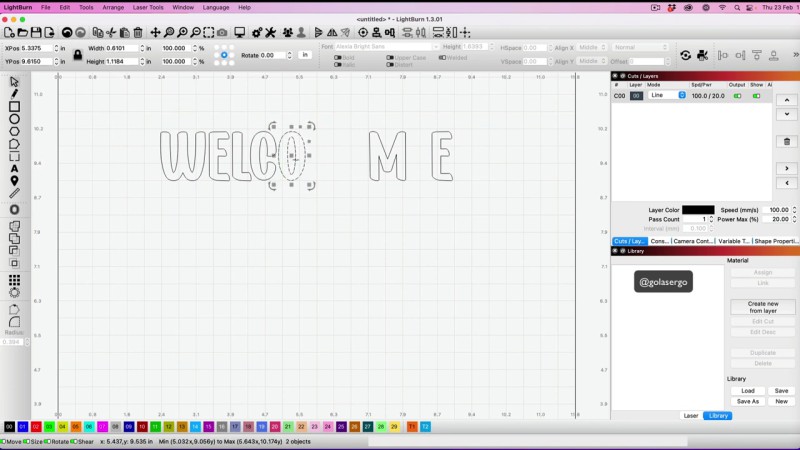800x450 pixels.
Task: Click the Save file icon
Action: click(36, 33)
